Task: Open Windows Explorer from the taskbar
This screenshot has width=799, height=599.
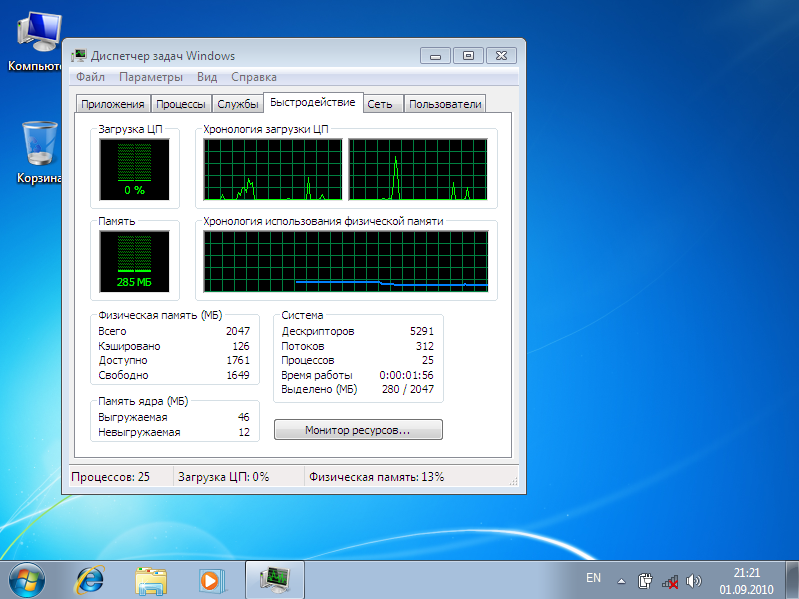Action: click(x=151, y=579)
